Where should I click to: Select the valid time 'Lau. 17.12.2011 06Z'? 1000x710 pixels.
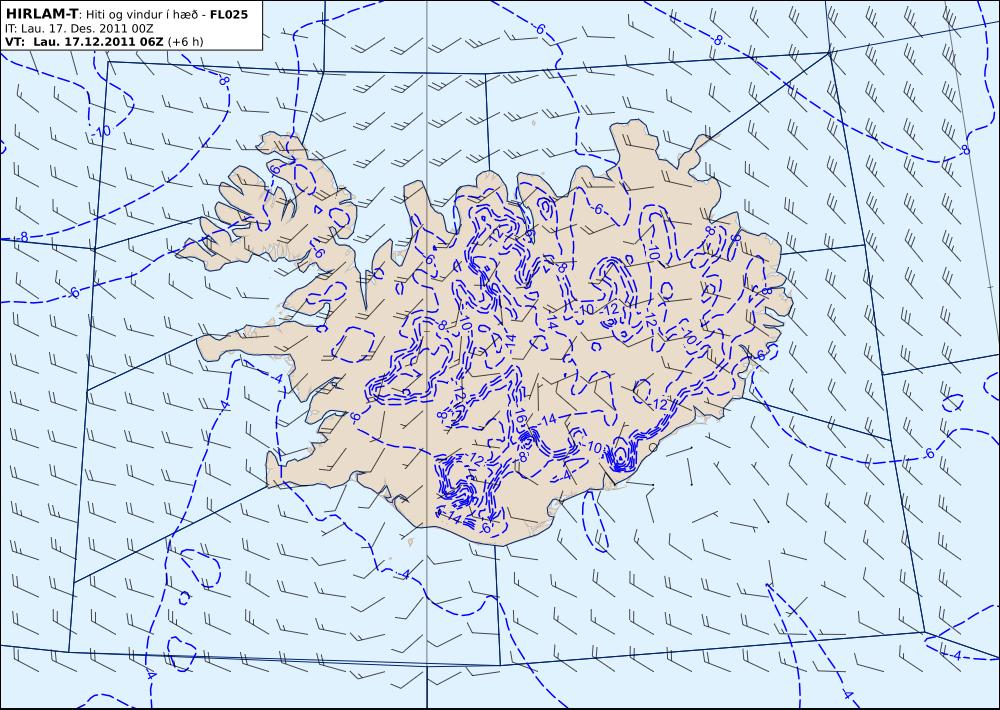point(98,42)
